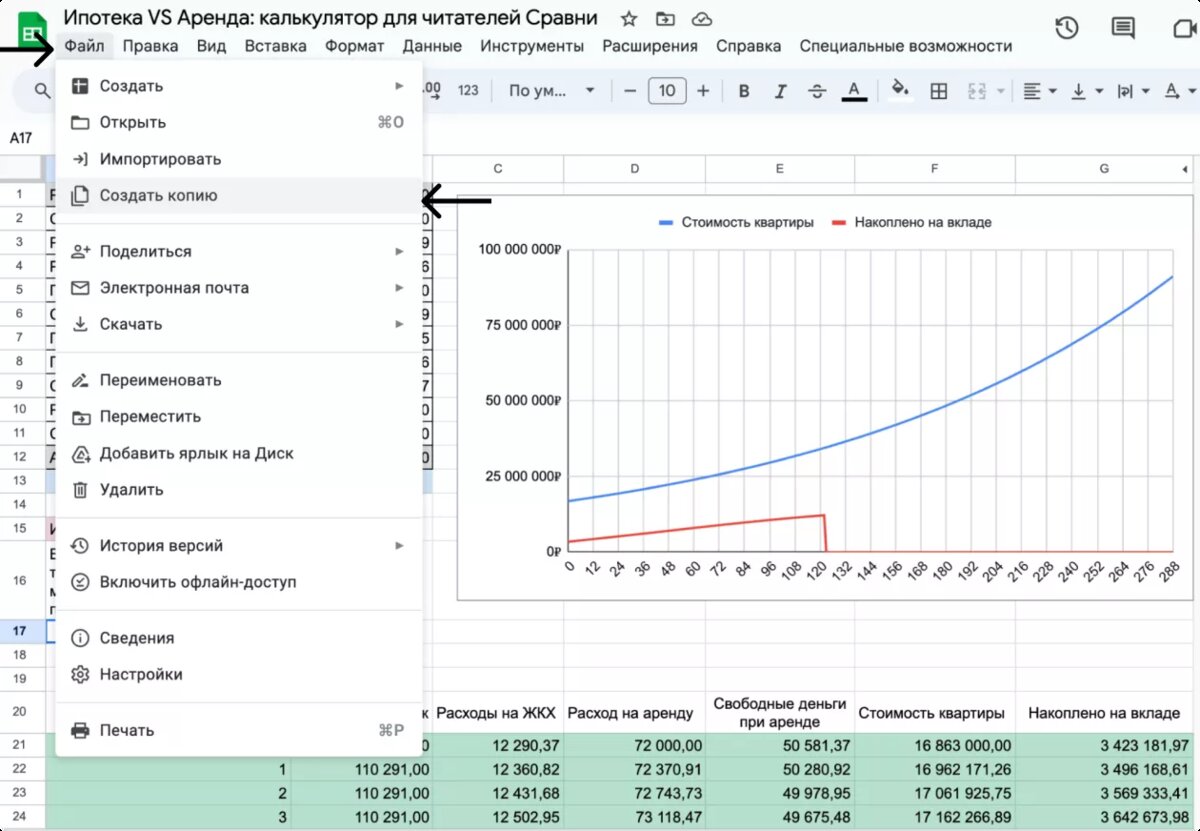Select Включить офлайн-доступ
The height and width of the screenshot is (831, 1200).
click(x=239, y=582)
